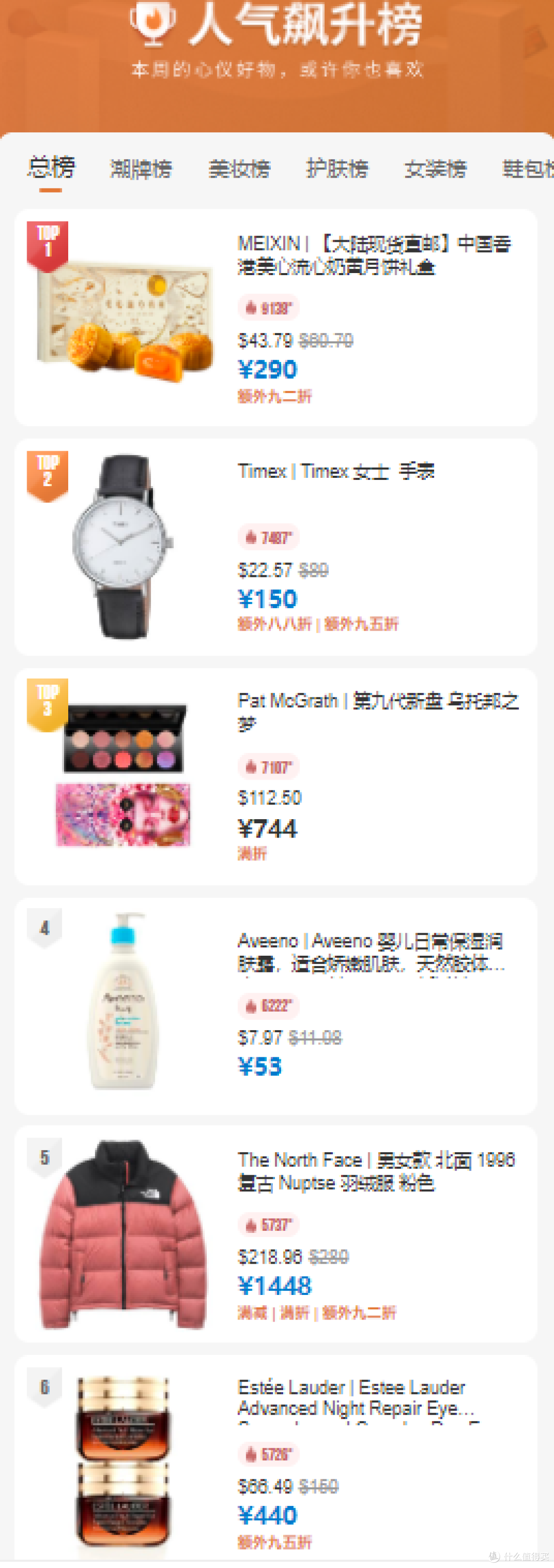Click the Aveeno lotion bottle image
The height and width of the screenshot is (1568, 554).
124,1001
